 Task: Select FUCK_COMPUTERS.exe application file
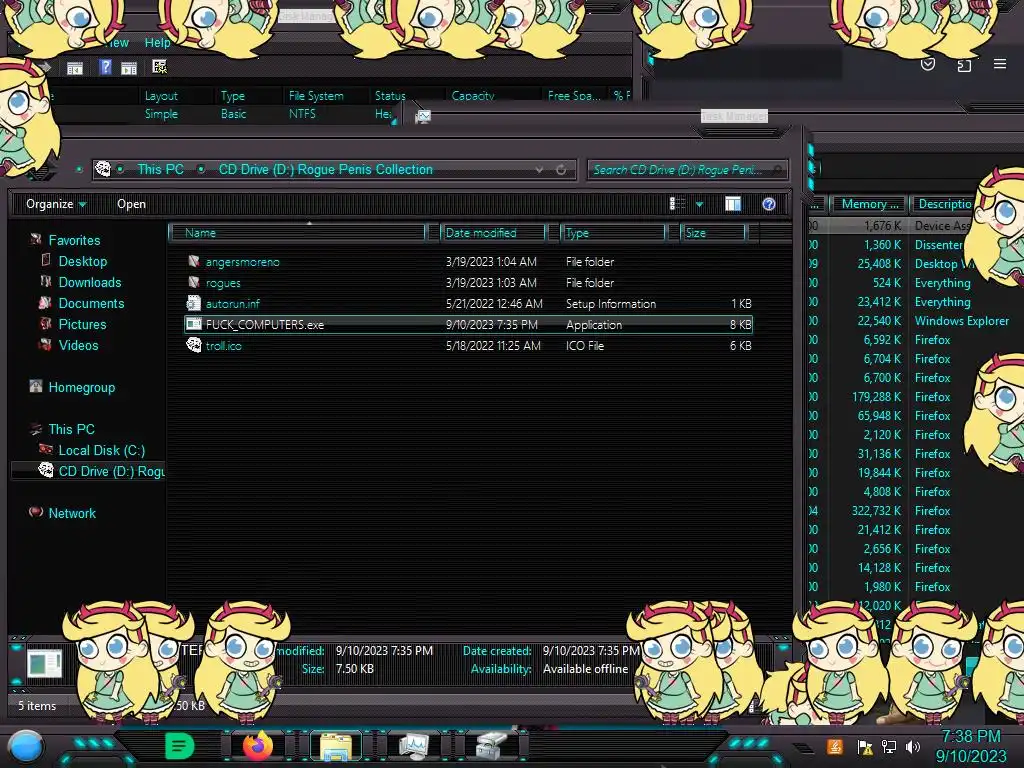click(468, 325)
